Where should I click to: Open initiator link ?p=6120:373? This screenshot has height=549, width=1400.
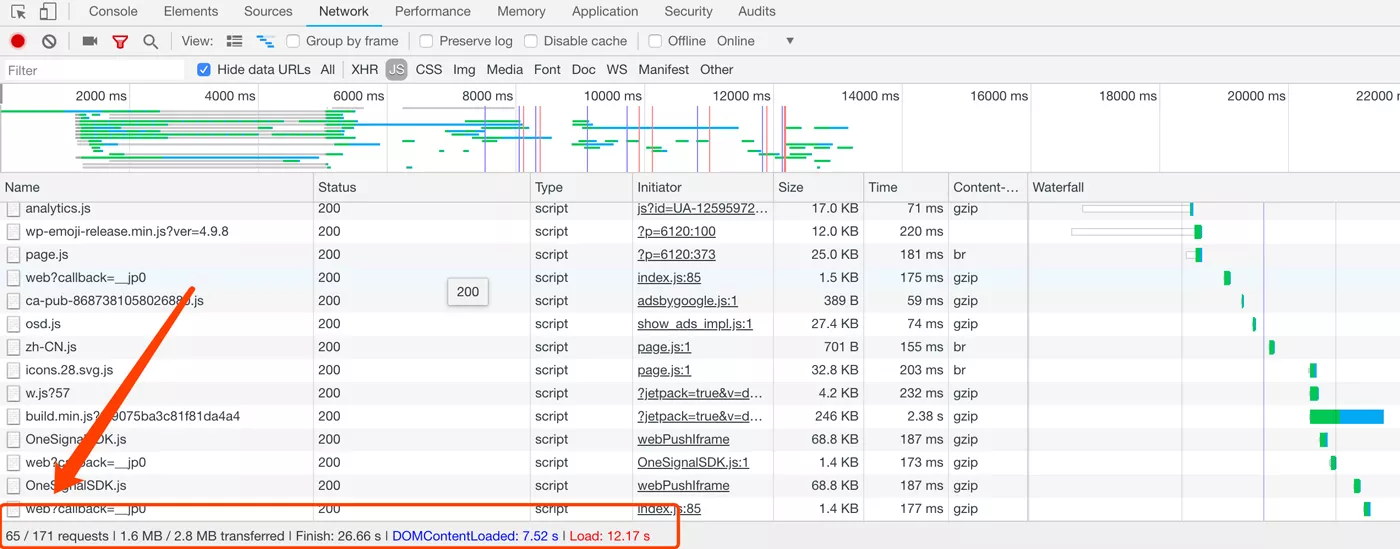coord(676,255)
